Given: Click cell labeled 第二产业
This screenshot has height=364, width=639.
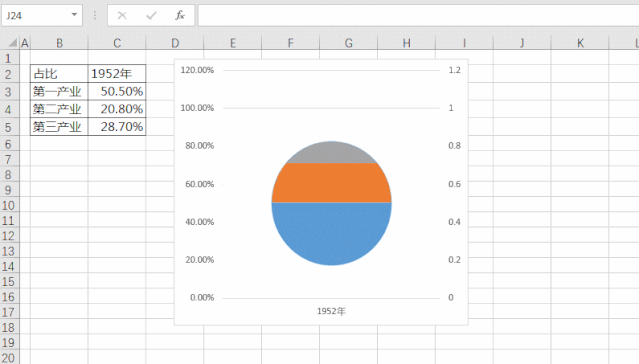Looking at the screenshot, I should click(x=59, y=109).
